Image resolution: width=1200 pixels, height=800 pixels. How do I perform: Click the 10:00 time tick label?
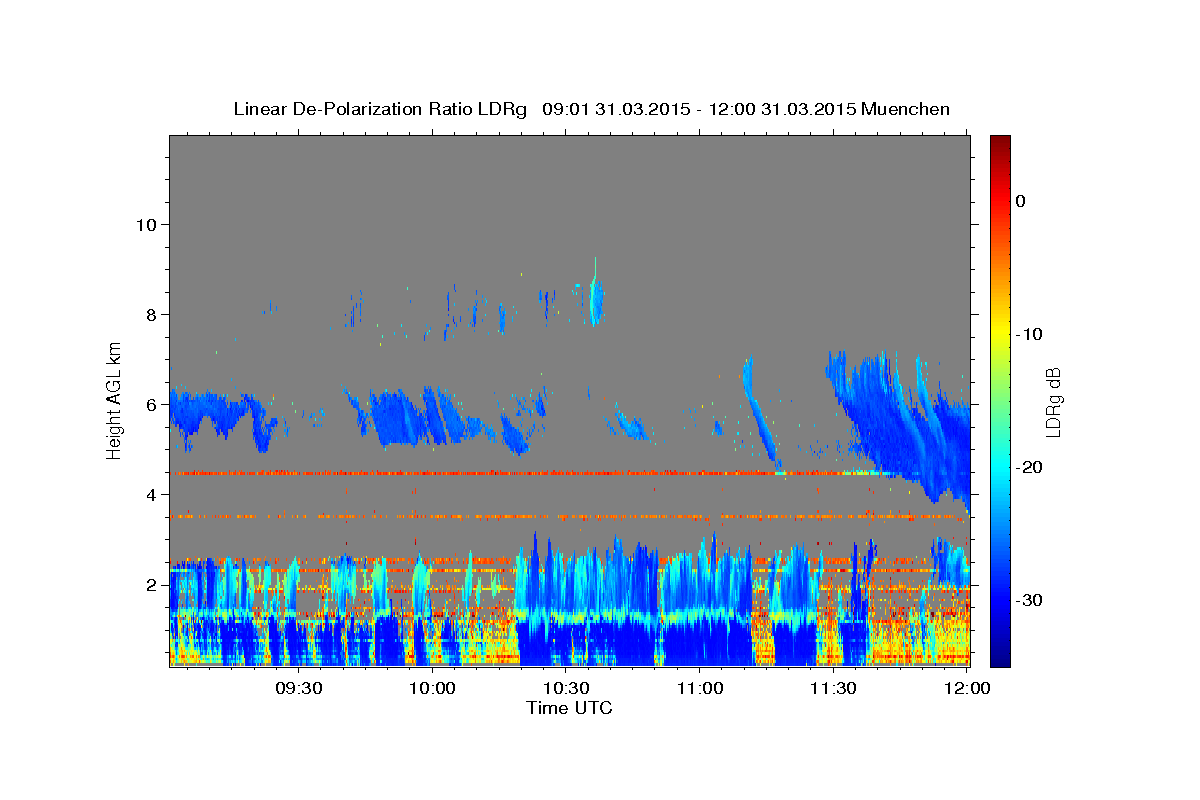point(432,689)
